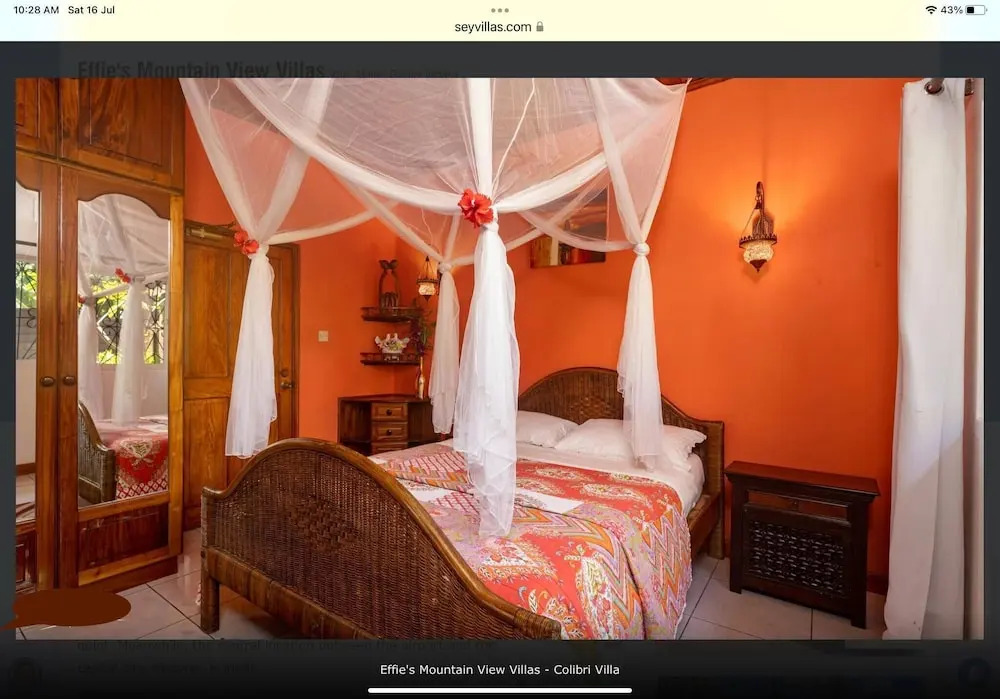
Task: Tap the Sat 16 Jul date
Action: [91, 10]
